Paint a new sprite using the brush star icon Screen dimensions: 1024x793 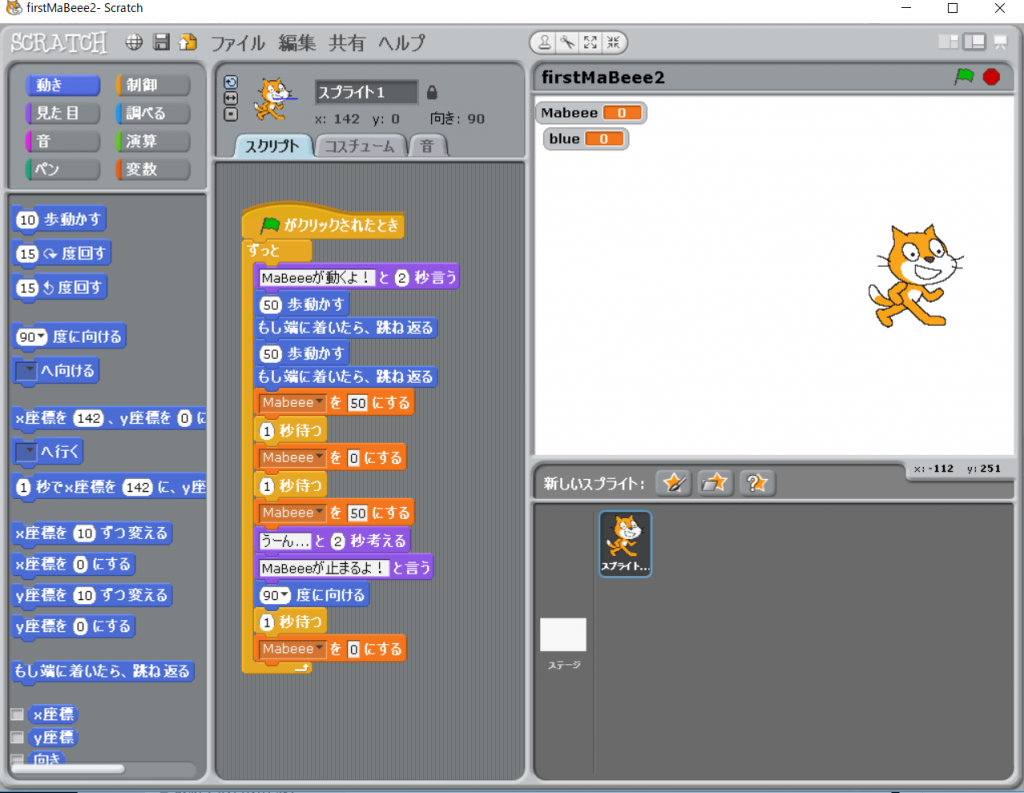pos(673,483)
